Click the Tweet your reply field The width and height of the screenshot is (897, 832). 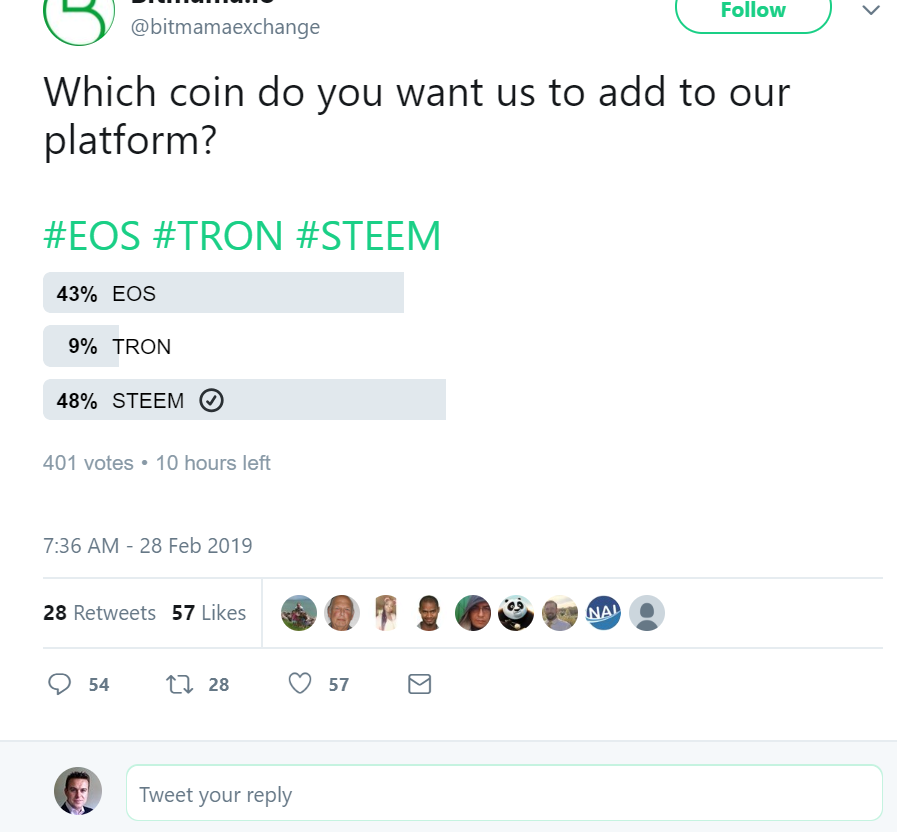point(504,794)
